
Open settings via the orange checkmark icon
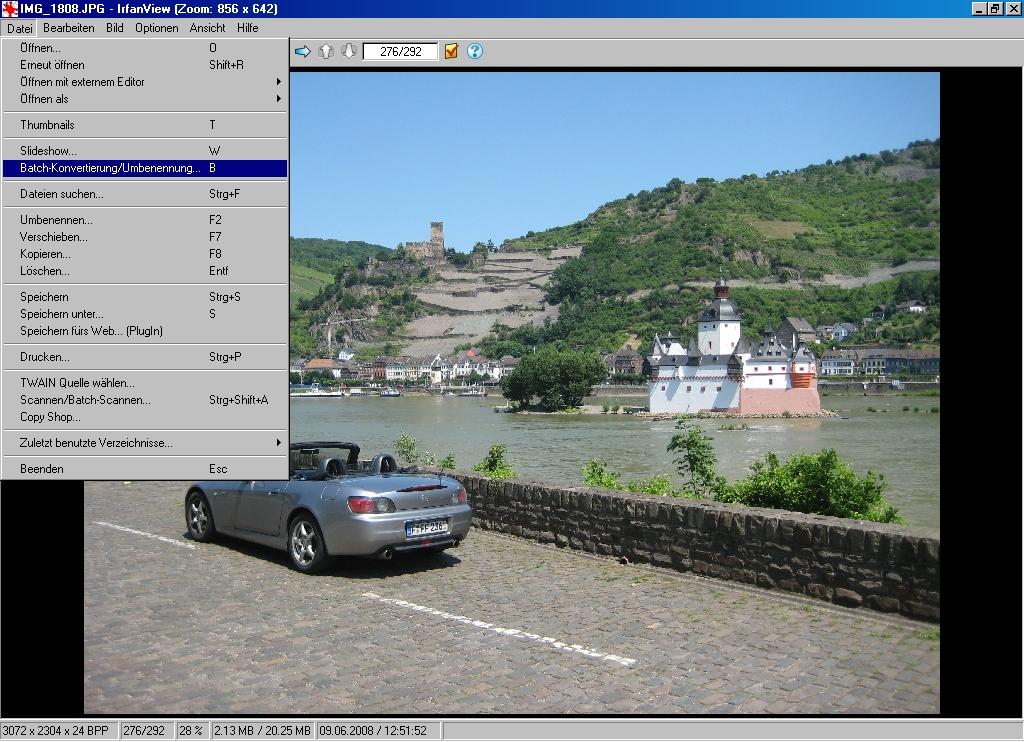(451, 51)
